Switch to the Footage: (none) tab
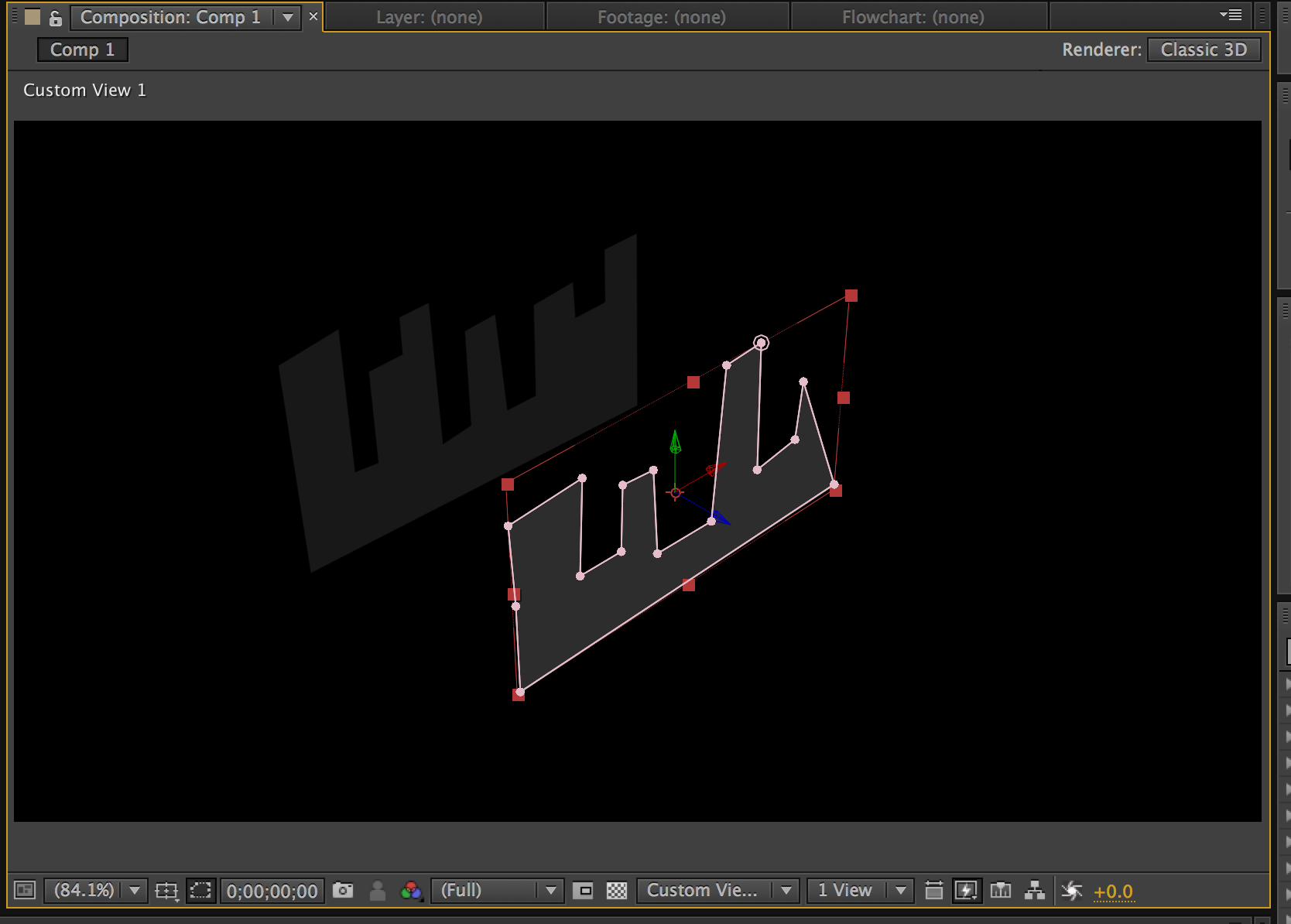1291x924 pixels. click(x=662, y=17)
